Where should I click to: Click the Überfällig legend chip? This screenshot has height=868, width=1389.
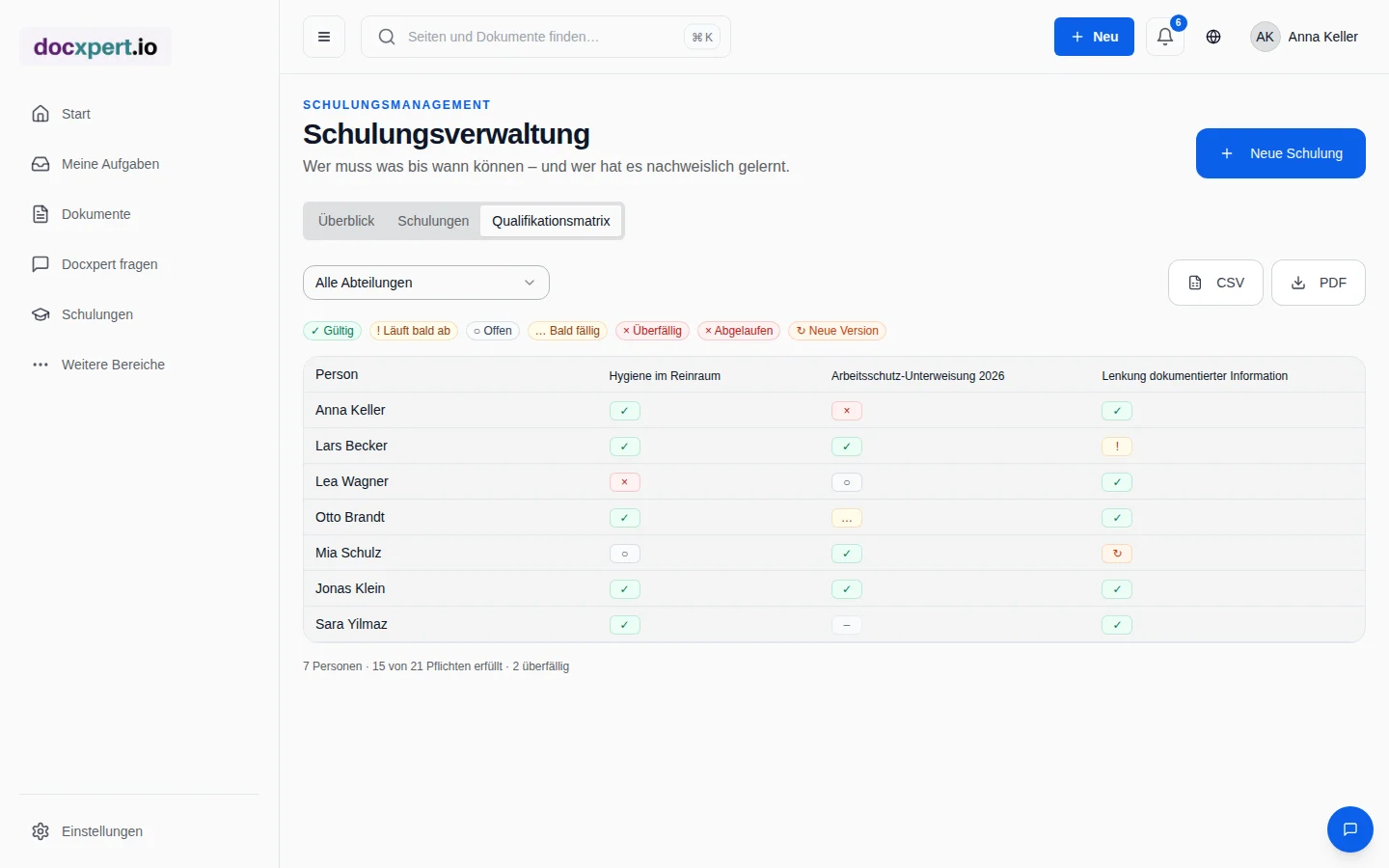click(652, 331)
